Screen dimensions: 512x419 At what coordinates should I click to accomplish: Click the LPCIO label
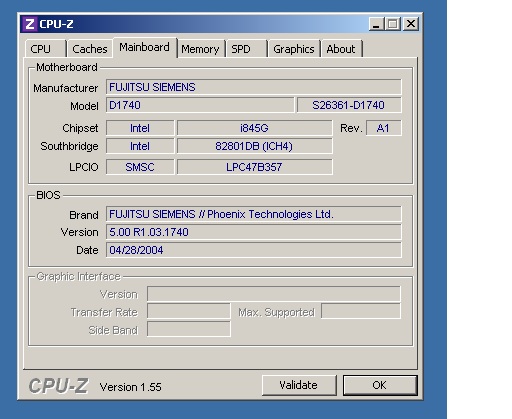coord(84,167)
